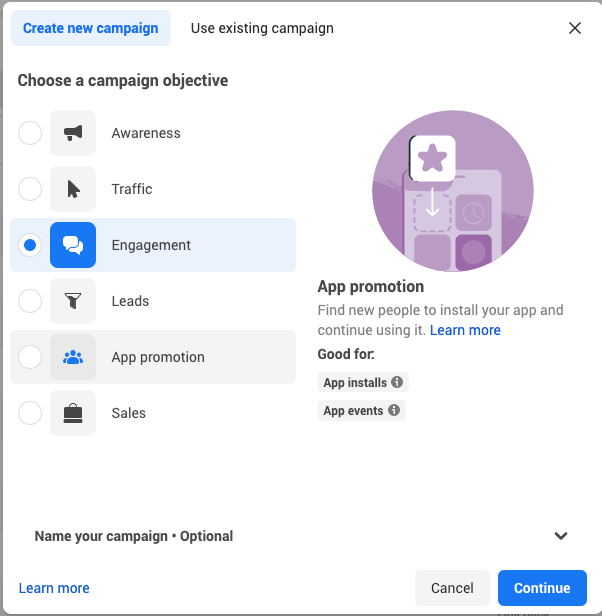The height and width of the screenshot is (616, 602).
Task: Select the Leads radio button
Action: tap(30, 301)
